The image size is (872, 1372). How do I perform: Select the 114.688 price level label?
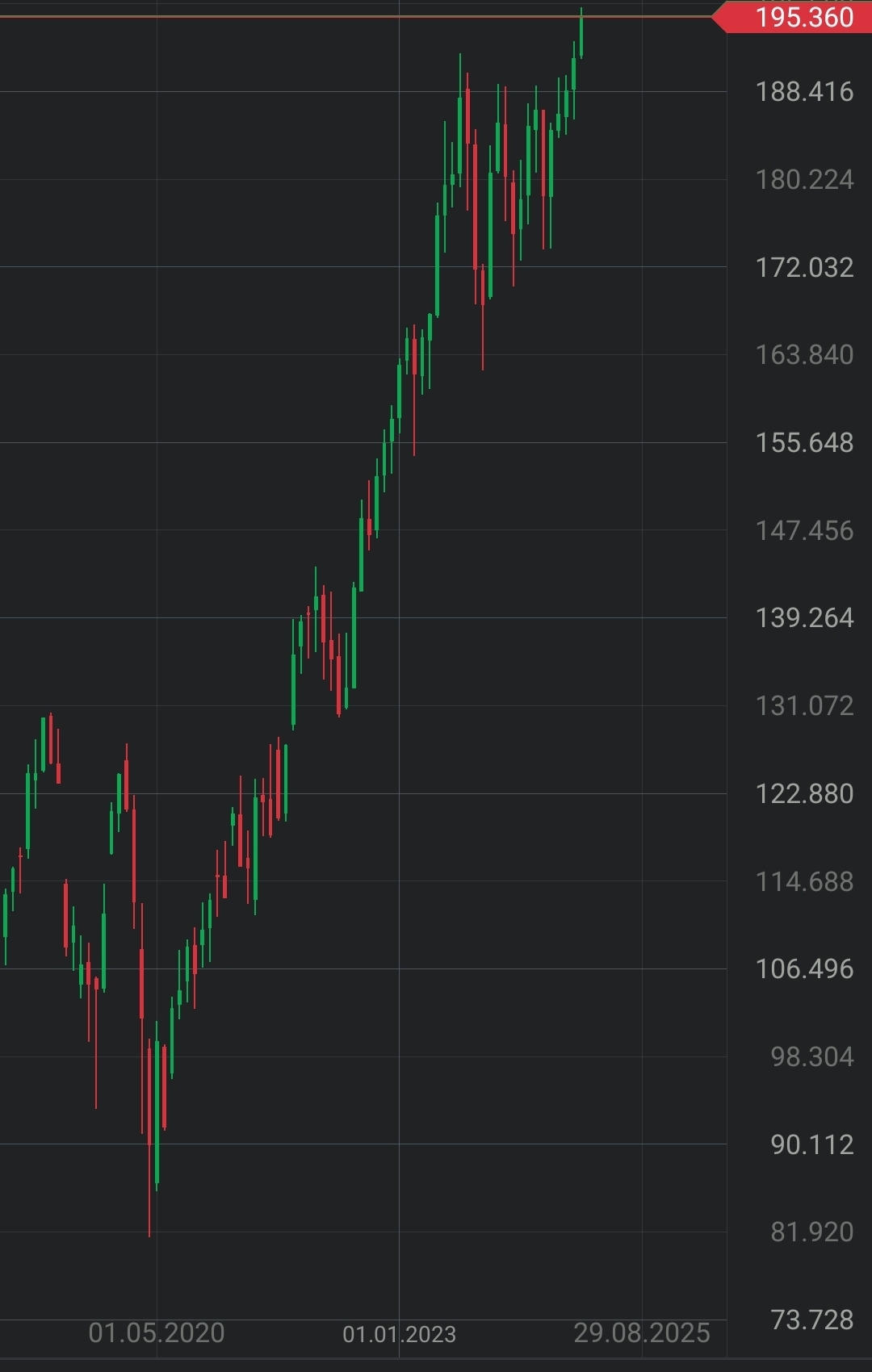804,881
